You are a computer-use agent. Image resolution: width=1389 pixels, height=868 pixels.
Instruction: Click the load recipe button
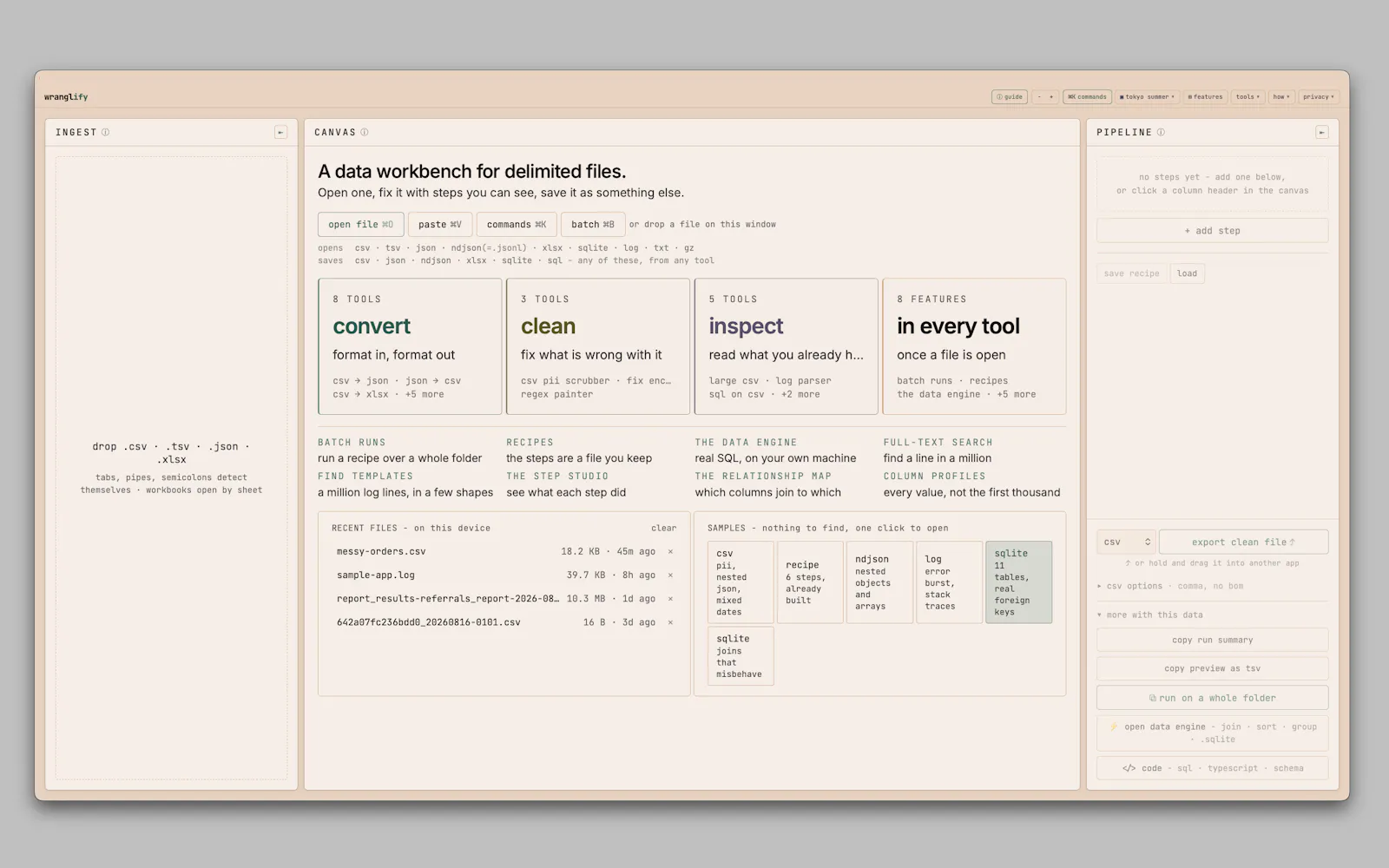pos(1187,273)
